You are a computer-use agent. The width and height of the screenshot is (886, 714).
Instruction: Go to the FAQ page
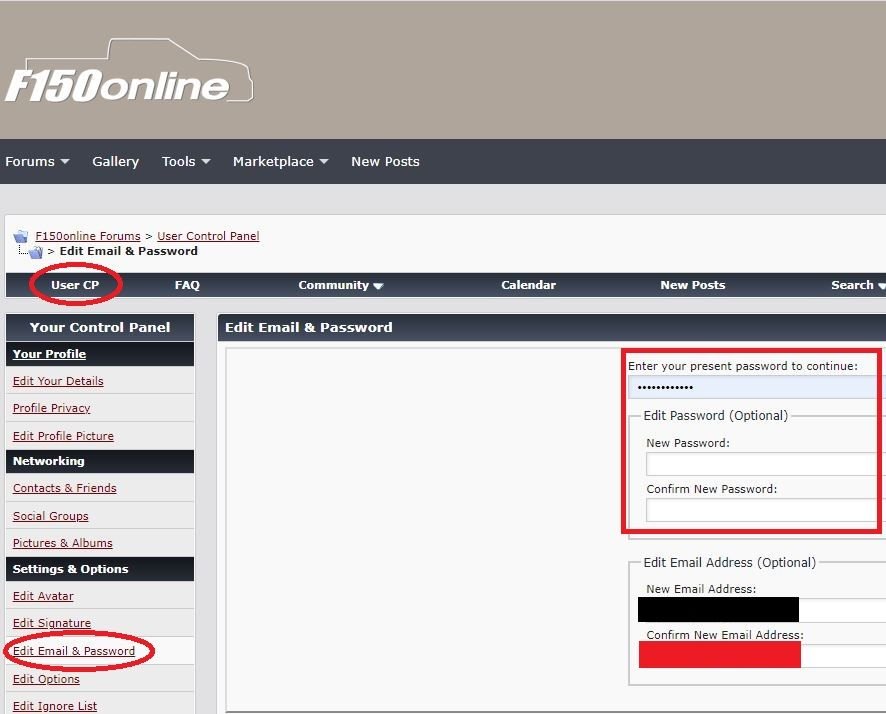(187, 285)
